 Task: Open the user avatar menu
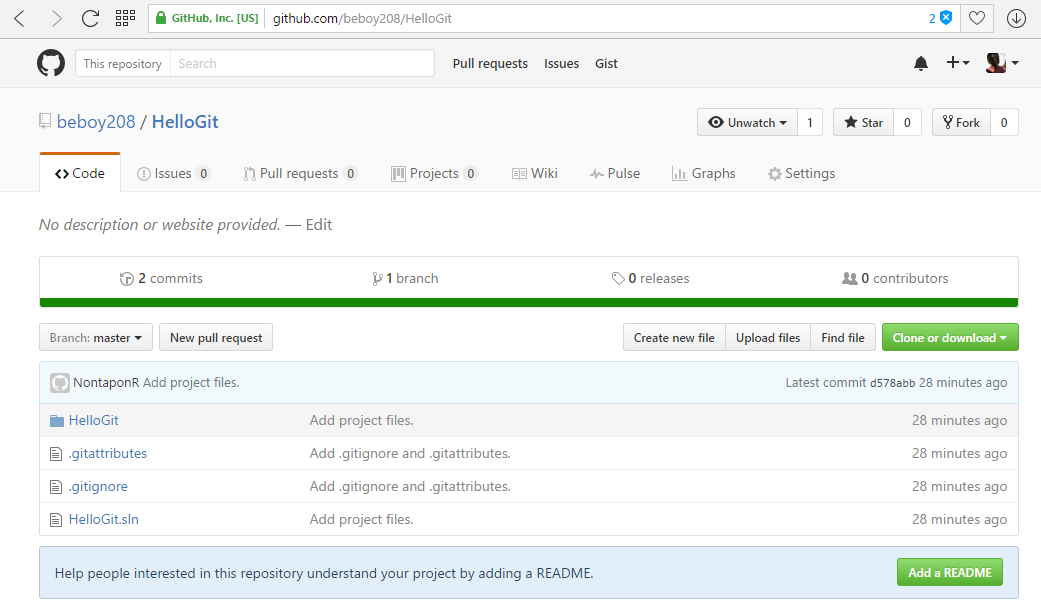tap(1002, 63)
